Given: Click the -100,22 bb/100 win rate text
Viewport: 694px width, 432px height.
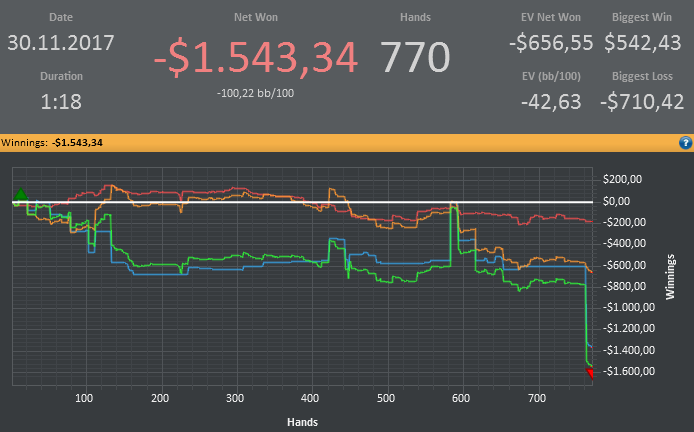Looking at the screenshot, I should pyautogui.click(x=255, y=93).
